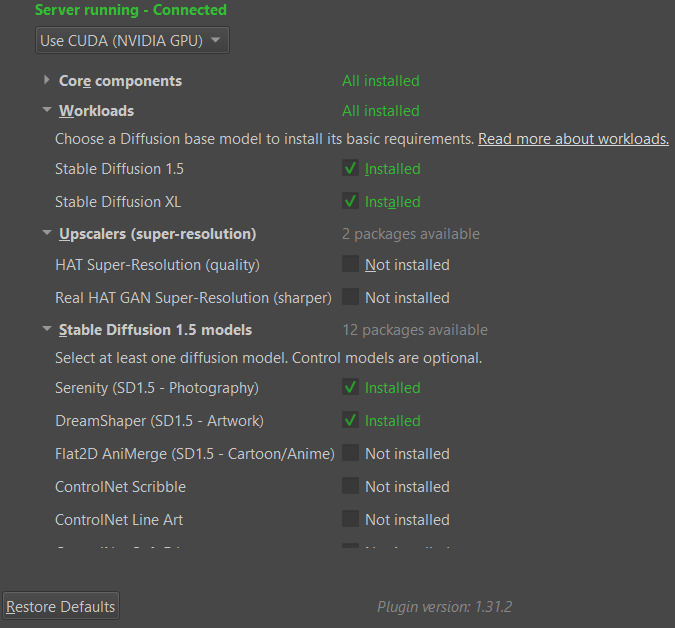Click the Installed text for Stable Diffusion XL

393,202
